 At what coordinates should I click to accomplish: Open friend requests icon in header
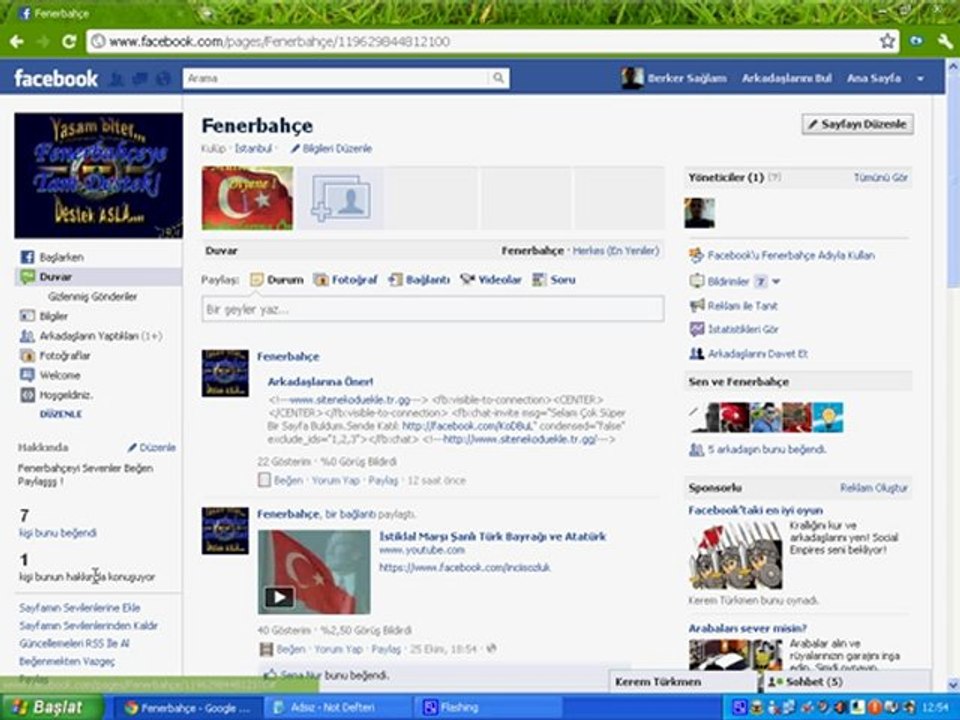coord(116,78)
